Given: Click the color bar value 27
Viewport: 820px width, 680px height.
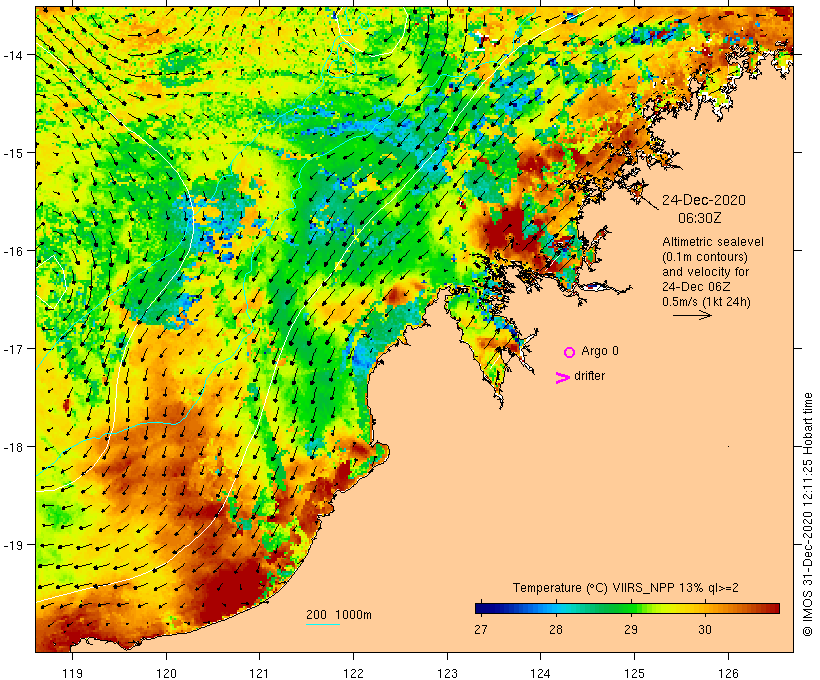Looking at the screenshot, I should pos(481,629).
